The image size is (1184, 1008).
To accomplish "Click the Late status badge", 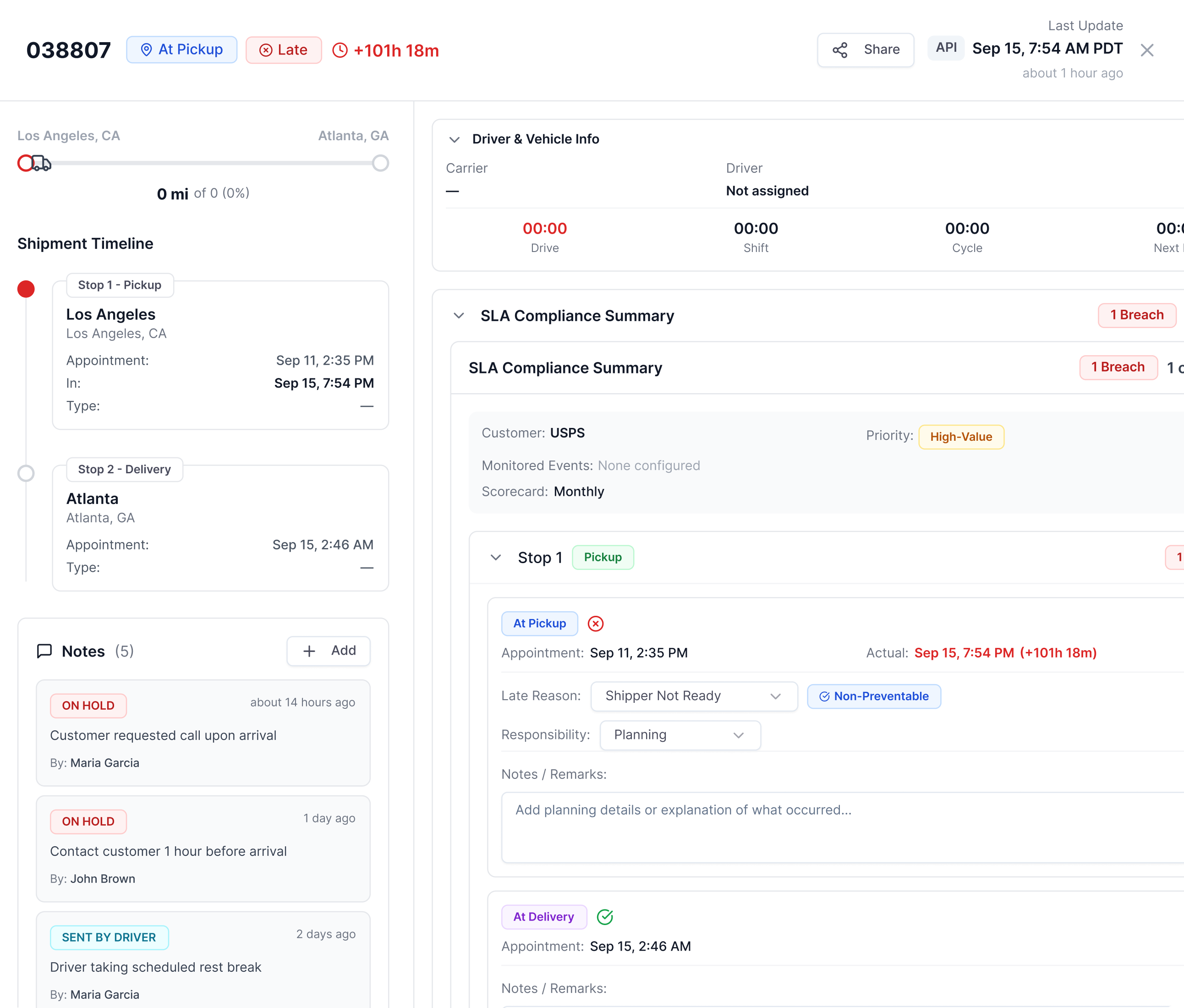I will click(x=284, y=50).
